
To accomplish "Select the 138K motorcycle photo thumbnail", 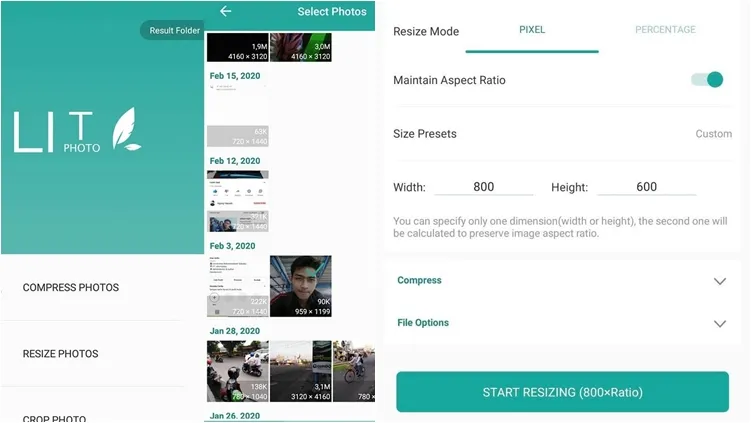I will tap(238, 371).
